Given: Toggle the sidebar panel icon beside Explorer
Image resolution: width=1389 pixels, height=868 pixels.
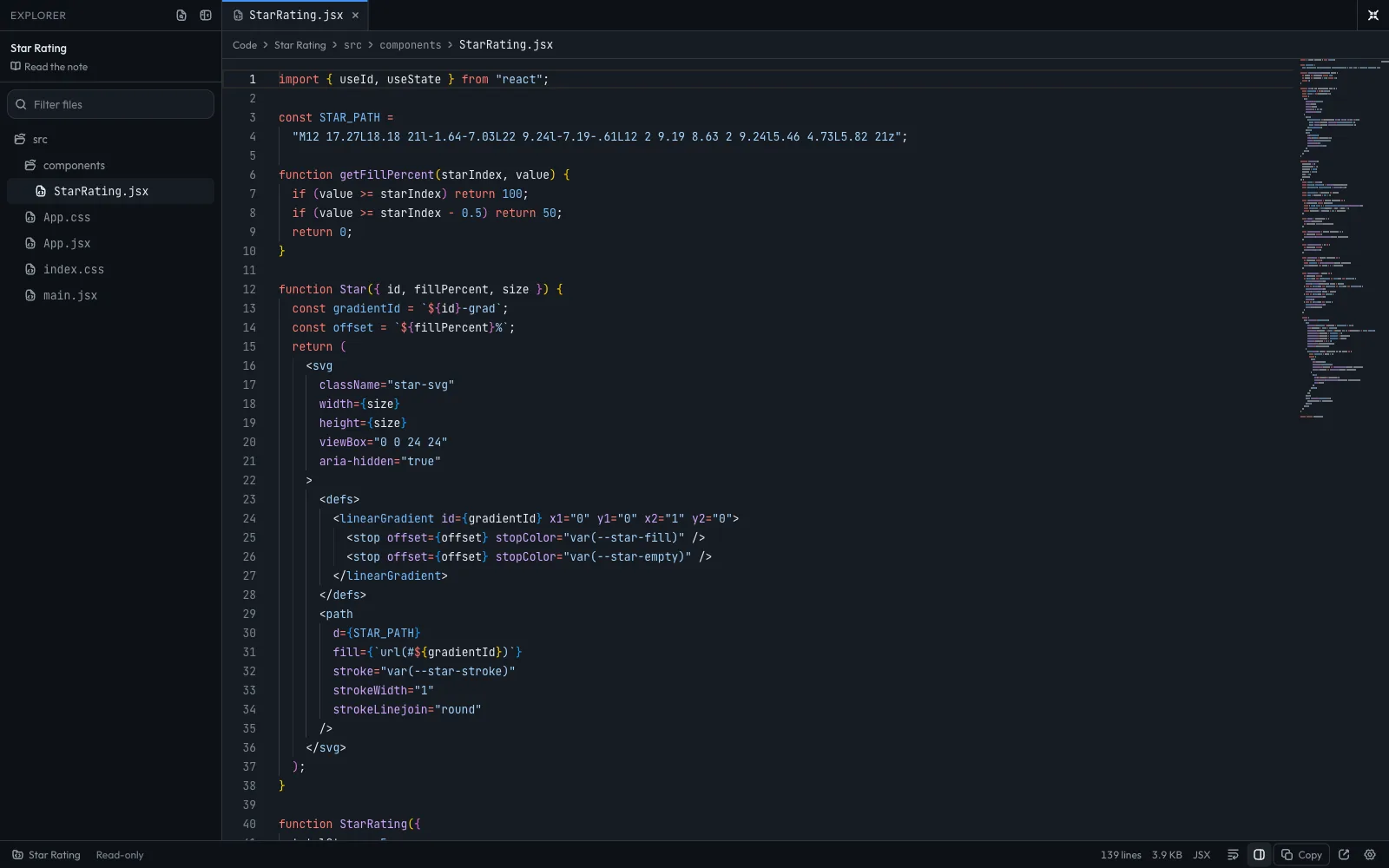Looking at the screenshot, I should point(206,15).
